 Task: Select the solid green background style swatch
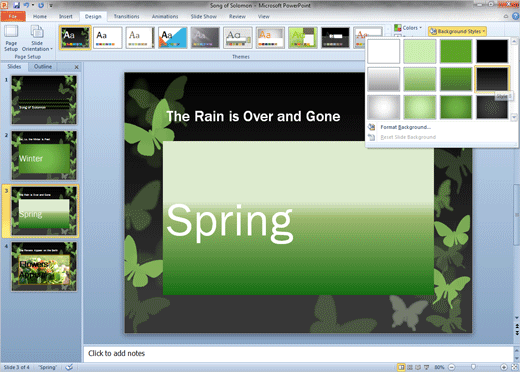456,51
